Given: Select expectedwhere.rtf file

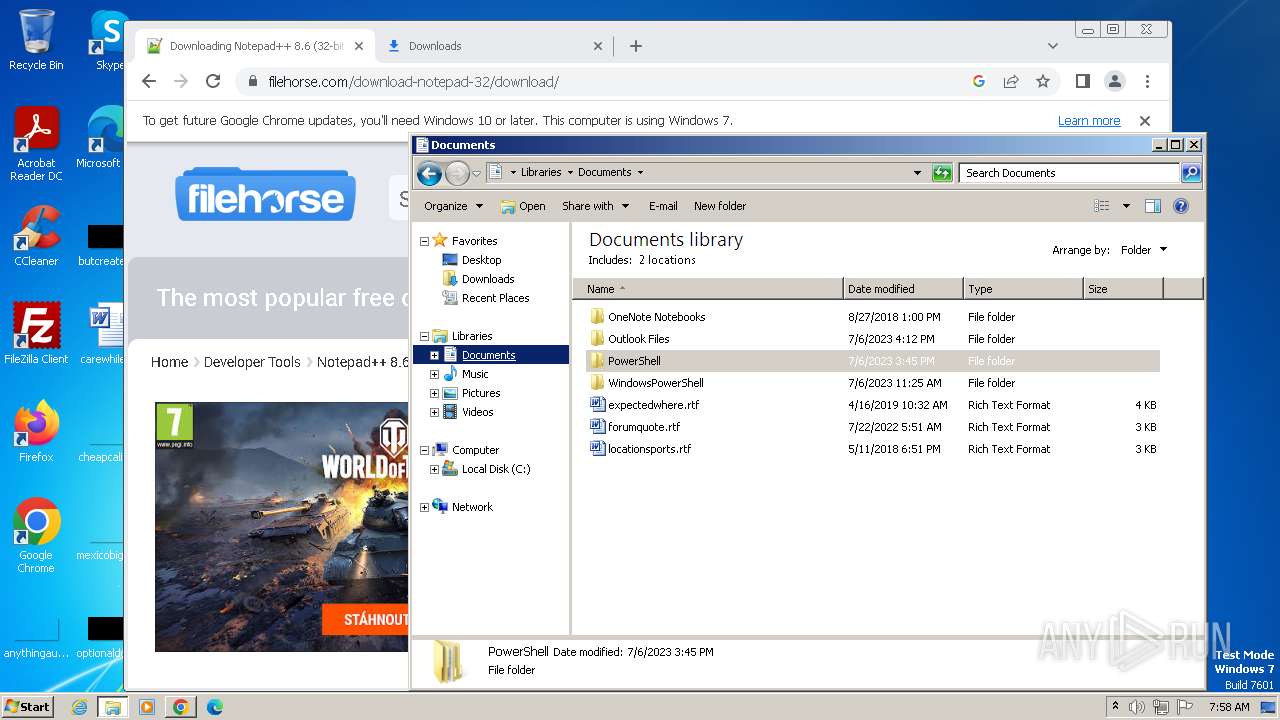Looking at the screenshot, I should (x=653, y=405).
